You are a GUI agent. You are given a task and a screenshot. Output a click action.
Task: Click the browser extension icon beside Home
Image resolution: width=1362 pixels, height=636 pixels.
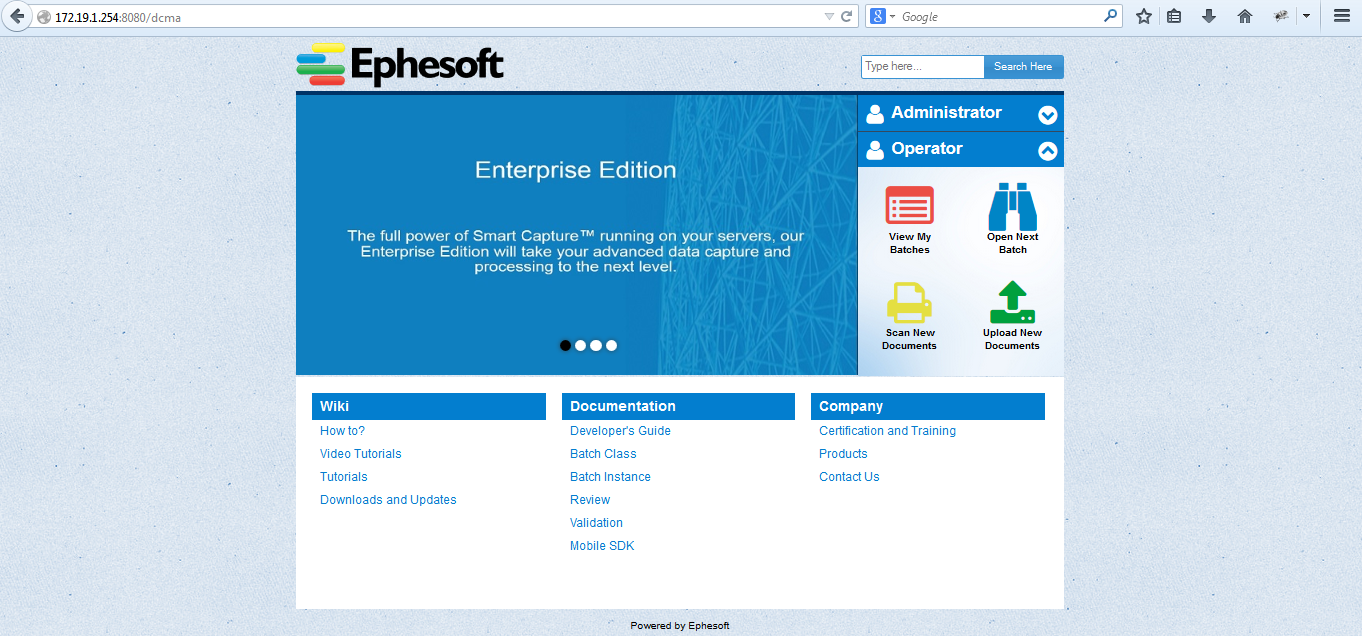(x=1280, y=16)
